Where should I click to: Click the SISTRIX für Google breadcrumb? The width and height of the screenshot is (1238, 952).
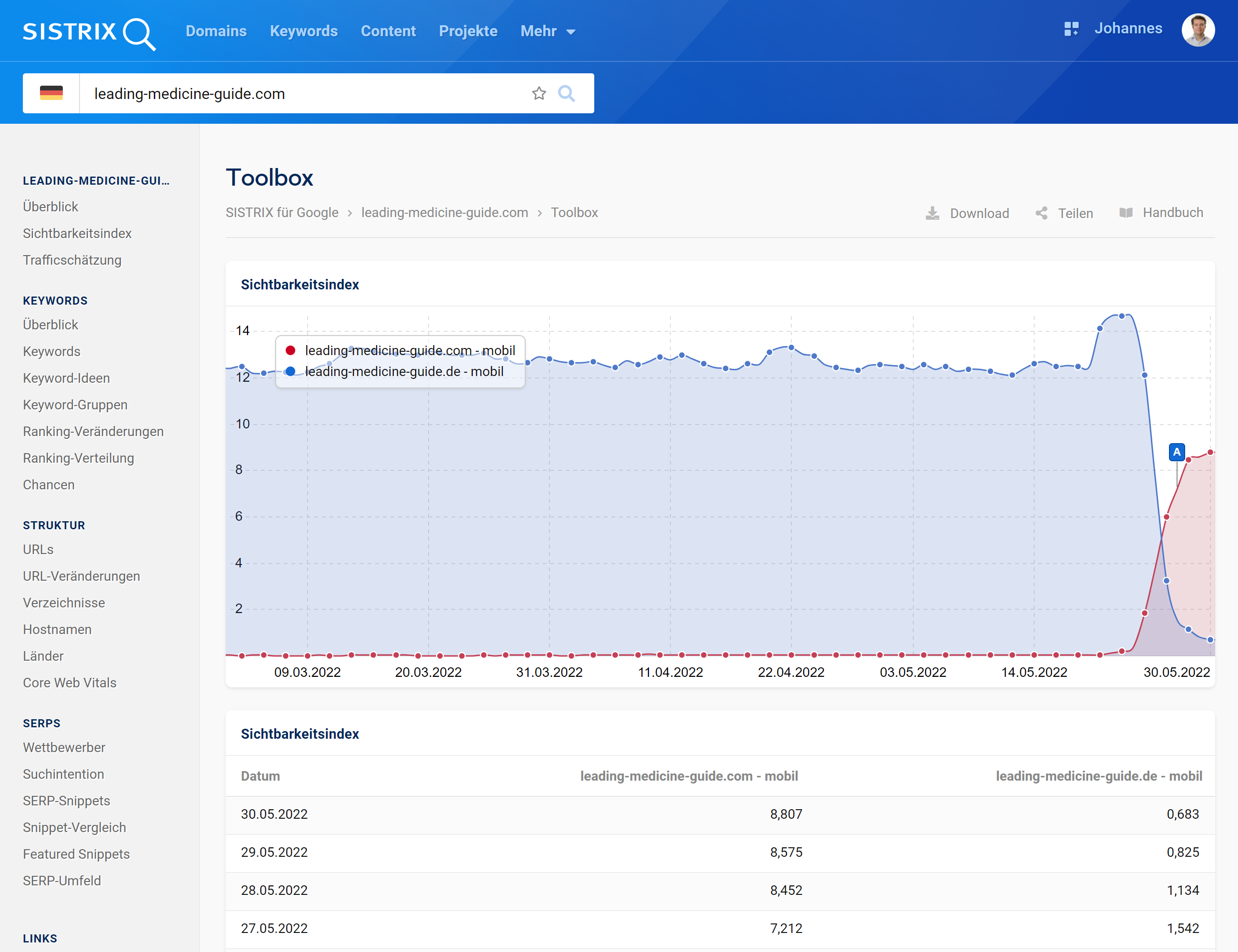point(282,212)
